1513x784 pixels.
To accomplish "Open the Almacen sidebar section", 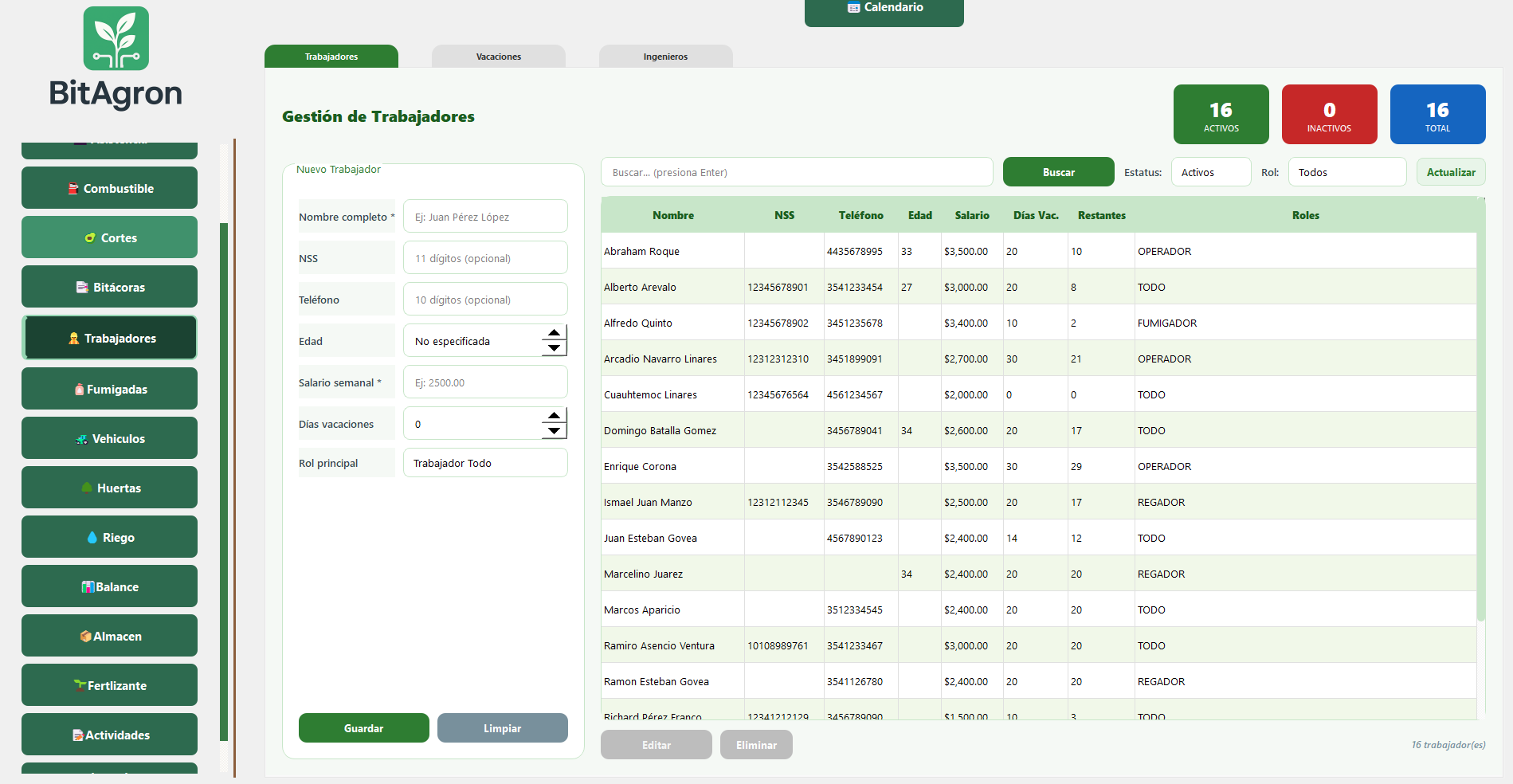I will click(x=109, y=636).
